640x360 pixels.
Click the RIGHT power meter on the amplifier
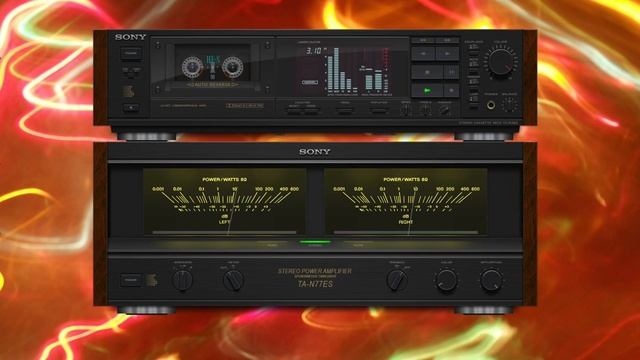(x=405, y=202)
